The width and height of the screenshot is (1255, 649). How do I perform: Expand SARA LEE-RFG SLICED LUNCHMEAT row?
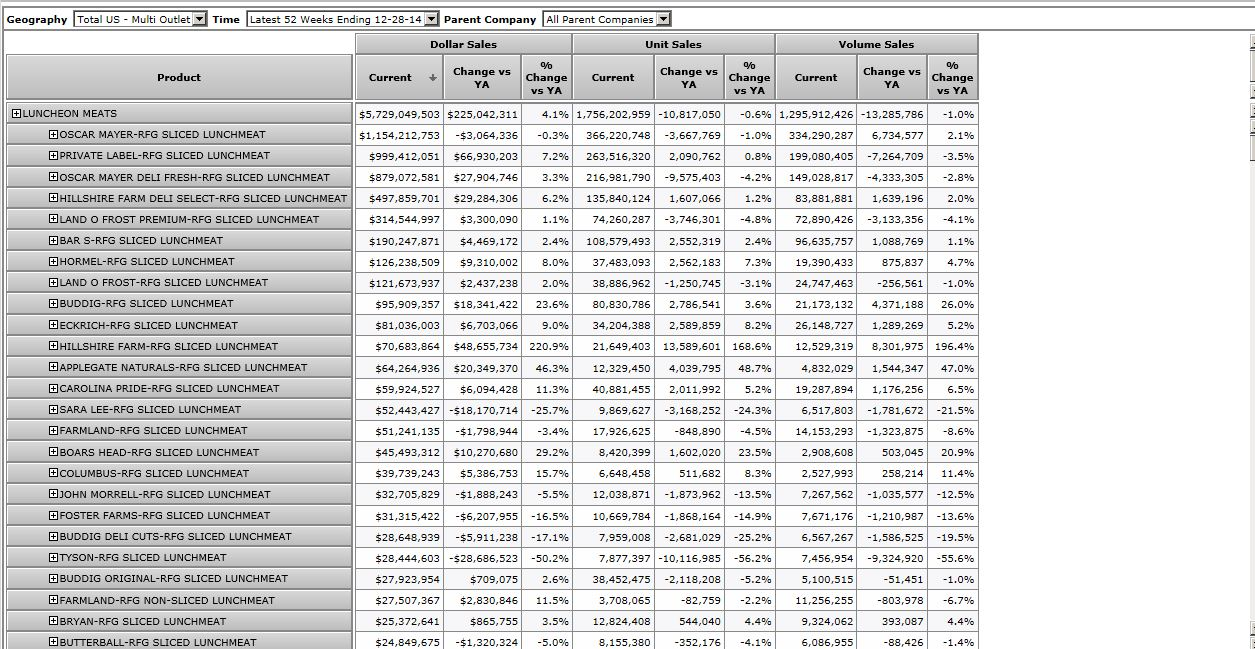[53, 410]
